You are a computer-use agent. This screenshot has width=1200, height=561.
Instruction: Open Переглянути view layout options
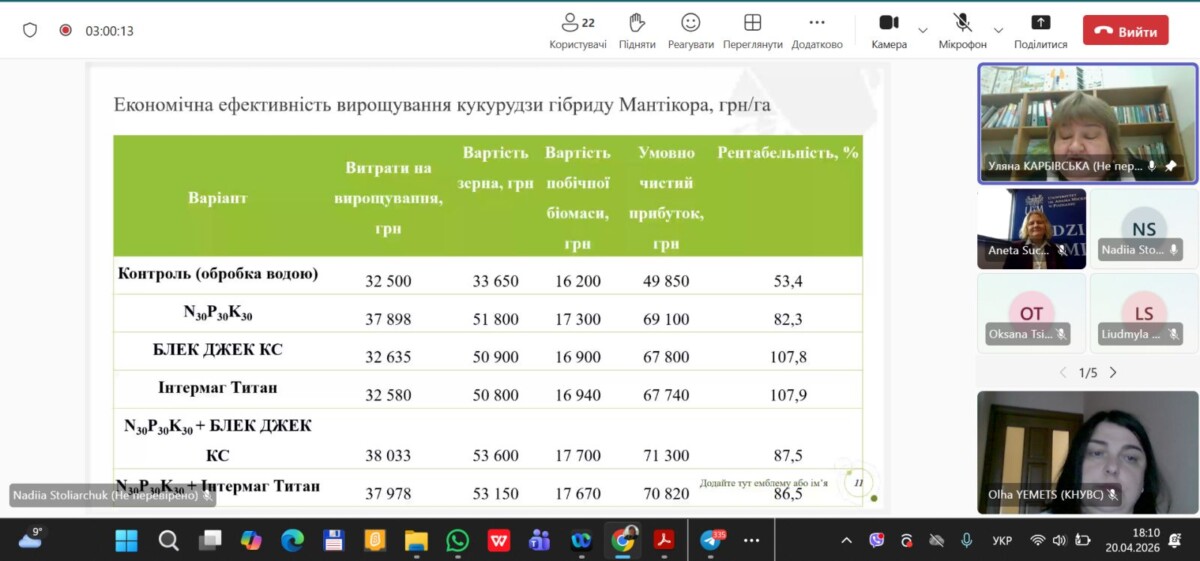point(752,31)
